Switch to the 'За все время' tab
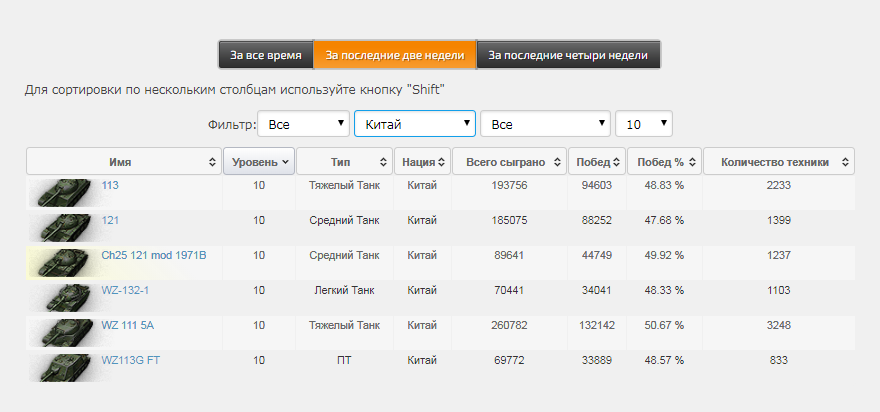Viewport: 880px width, 412px height. tap(266, 55)
